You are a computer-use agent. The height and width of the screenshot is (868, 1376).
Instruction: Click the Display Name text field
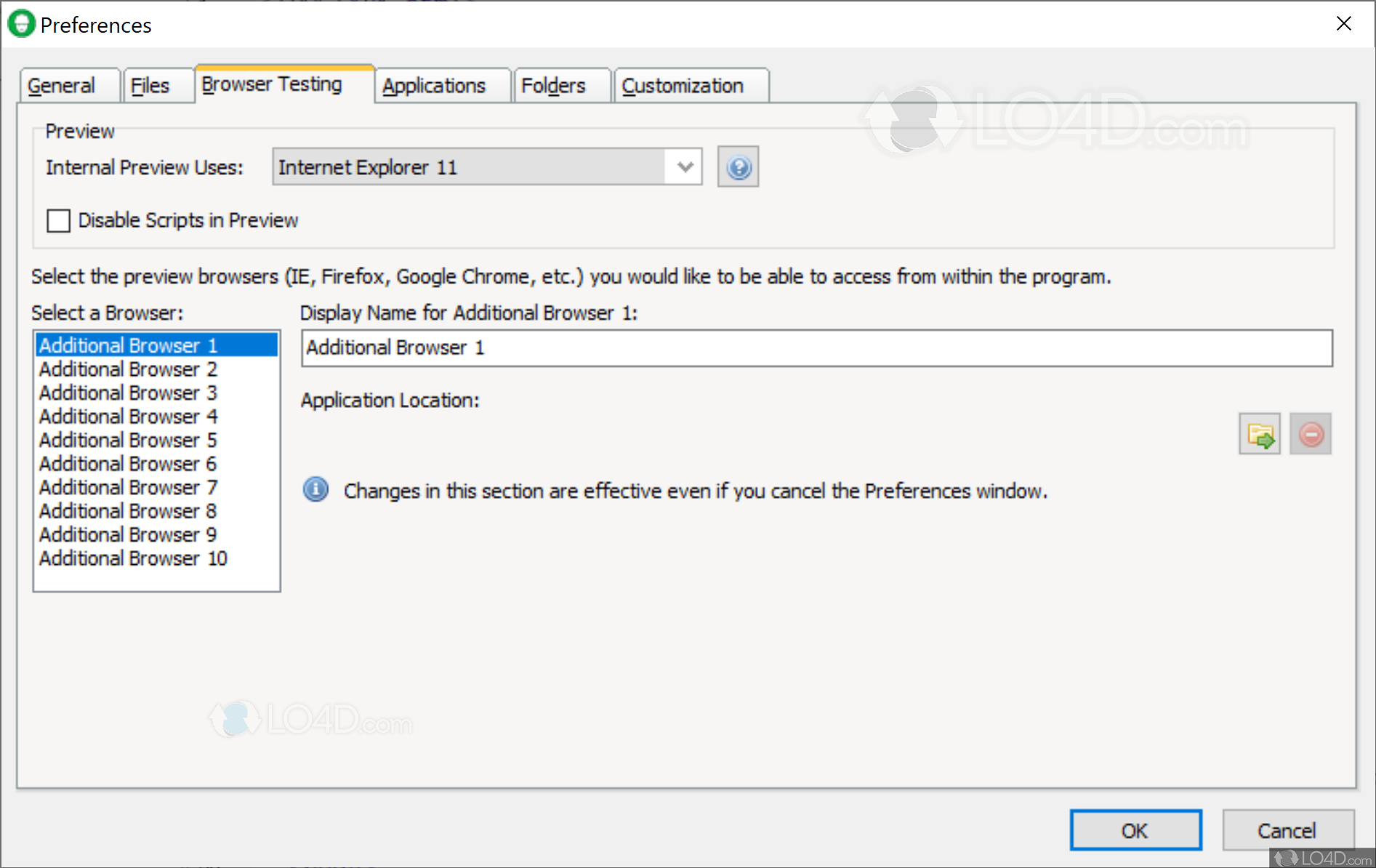(816, 348)
